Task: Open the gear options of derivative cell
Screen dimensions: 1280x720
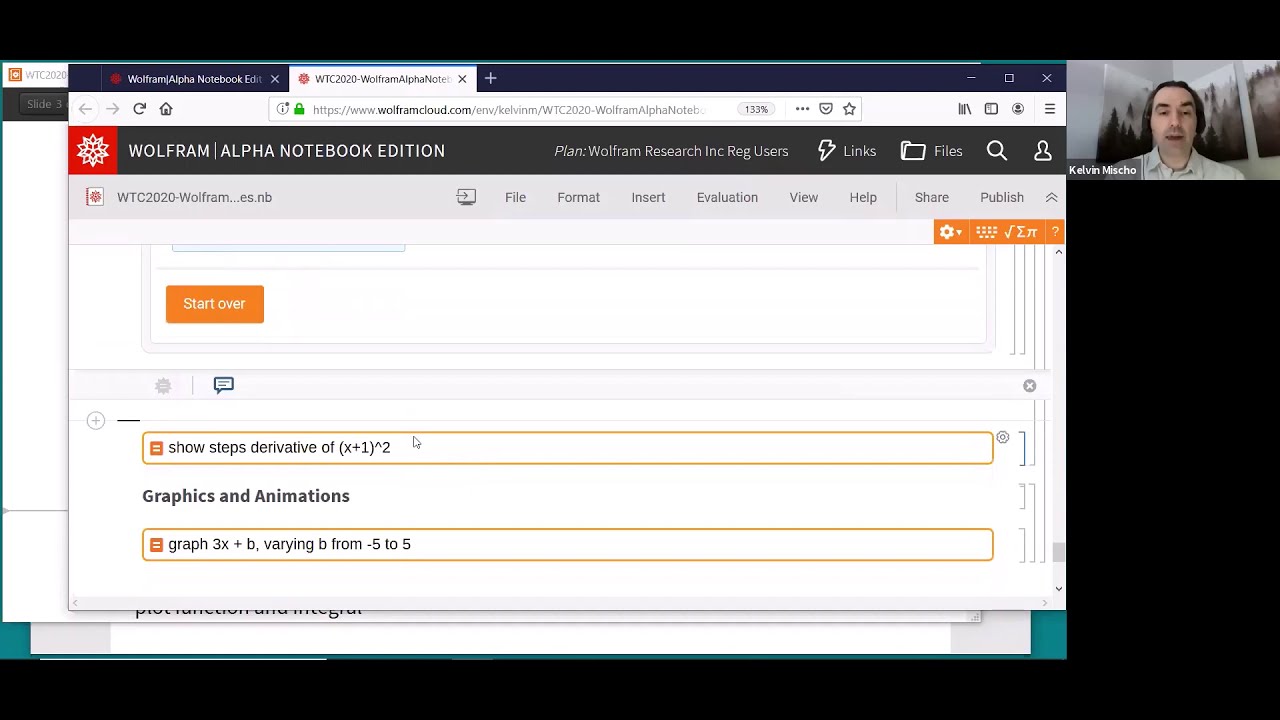Action: coord(1002,438)
